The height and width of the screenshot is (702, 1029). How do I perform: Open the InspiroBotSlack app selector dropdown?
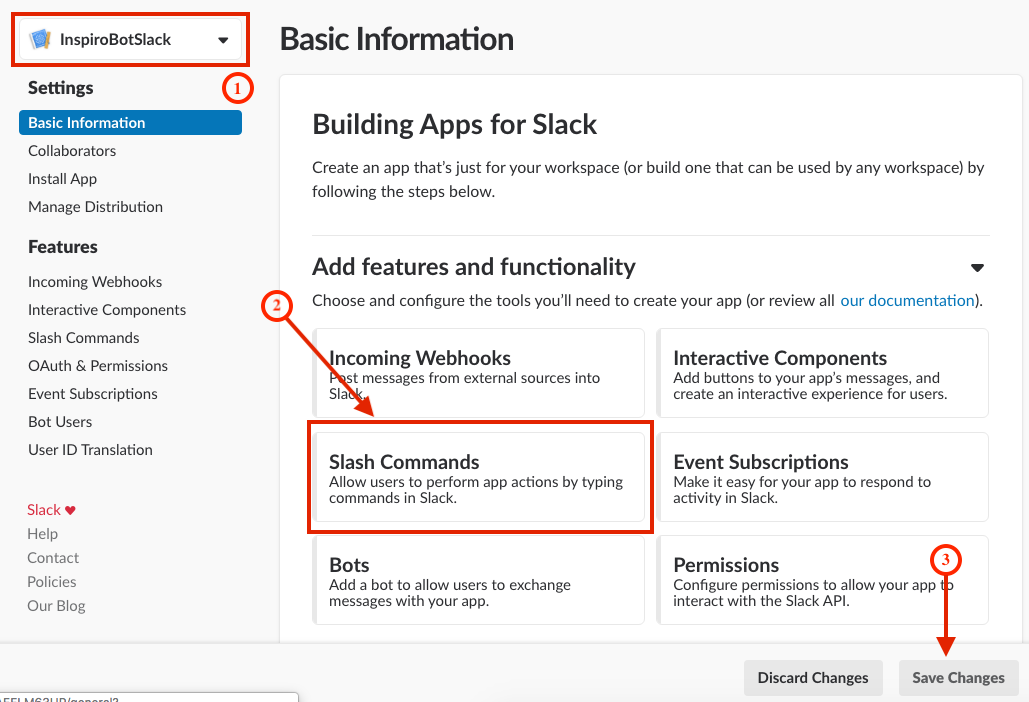(x=223, y=40)
